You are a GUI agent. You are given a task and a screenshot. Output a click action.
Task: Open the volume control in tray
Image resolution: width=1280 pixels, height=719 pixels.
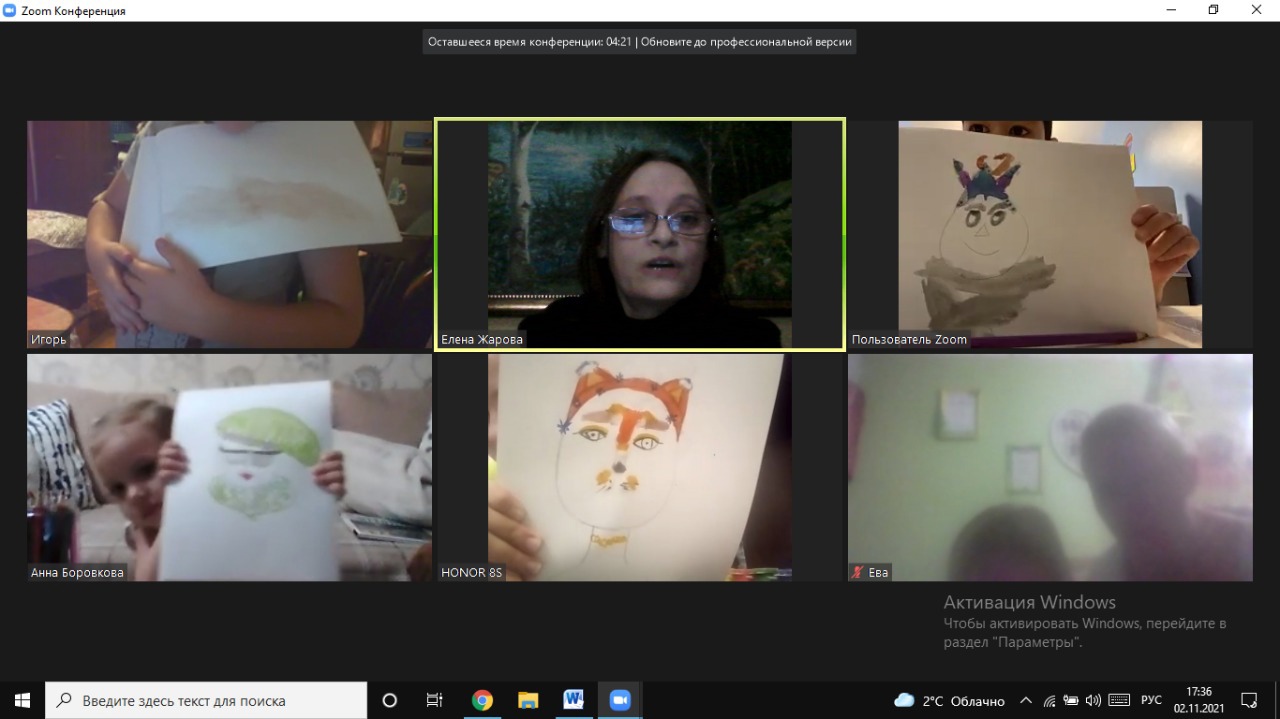1093,701
